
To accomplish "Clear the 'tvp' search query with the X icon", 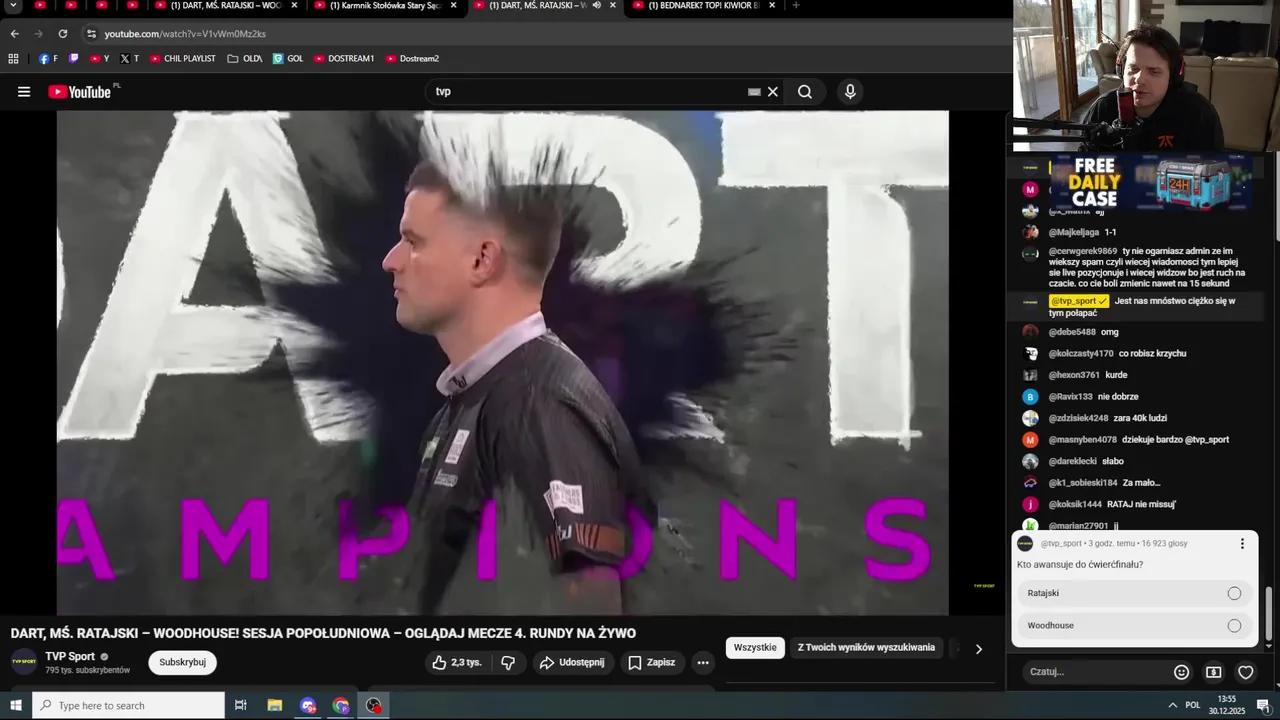I will click(772, 91).
